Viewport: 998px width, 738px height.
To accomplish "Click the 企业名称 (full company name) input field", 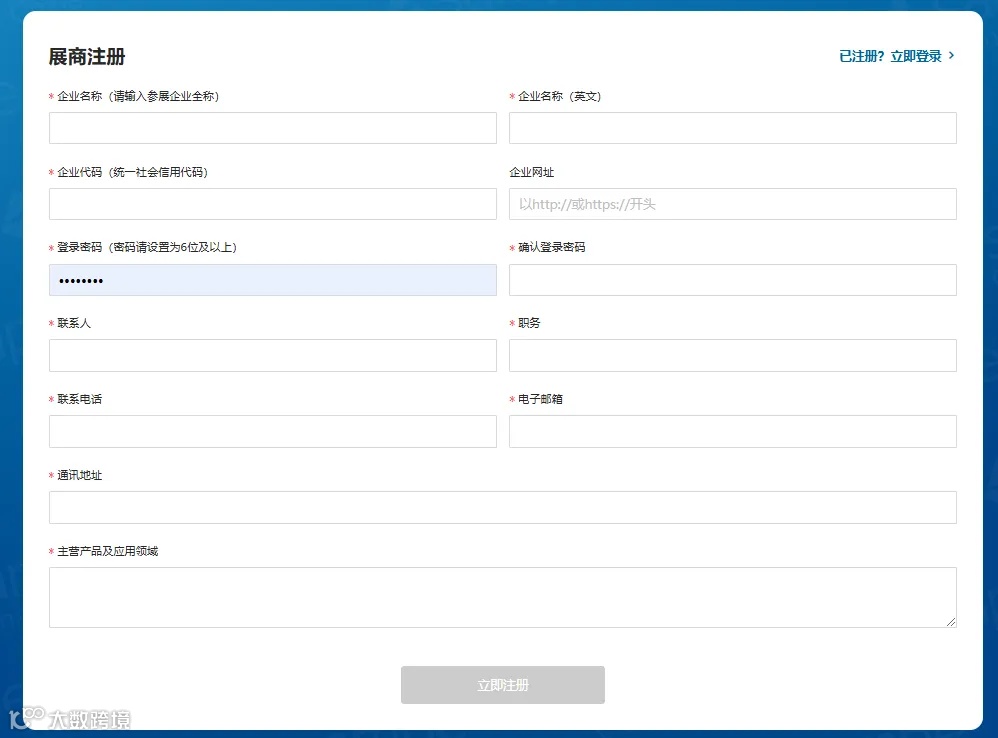I will (x=272, y=128).
